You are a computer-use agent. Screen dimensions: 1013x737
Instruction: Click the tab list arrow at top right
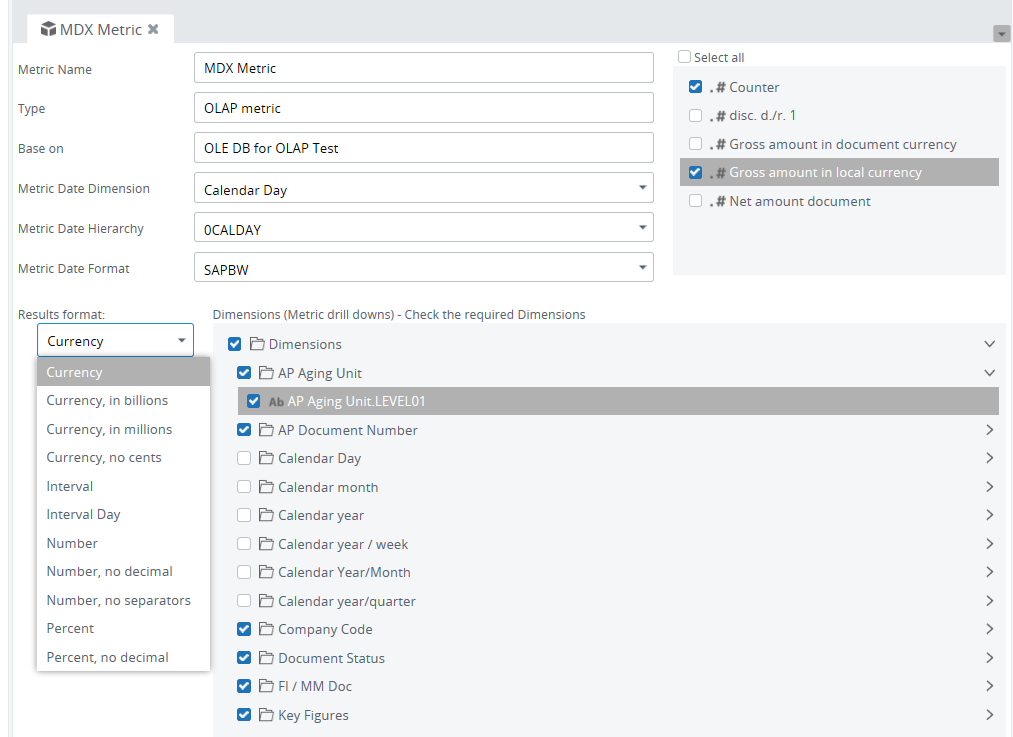tap(1001, 34)
